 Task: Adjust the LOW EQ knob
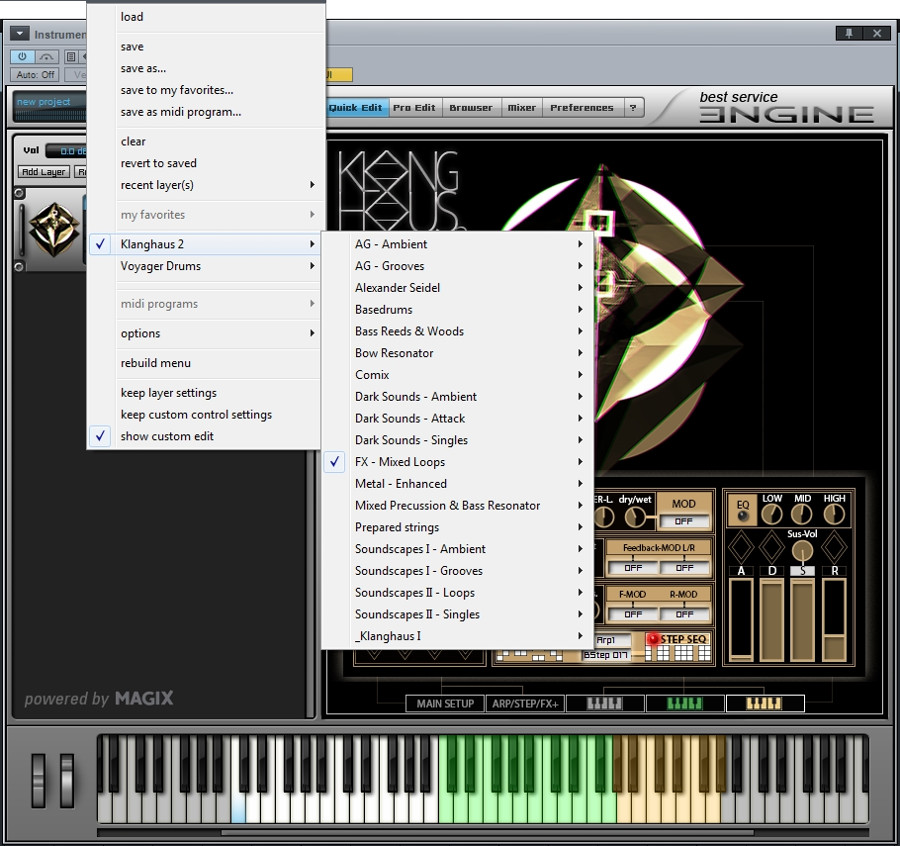(x=772, y=514)
